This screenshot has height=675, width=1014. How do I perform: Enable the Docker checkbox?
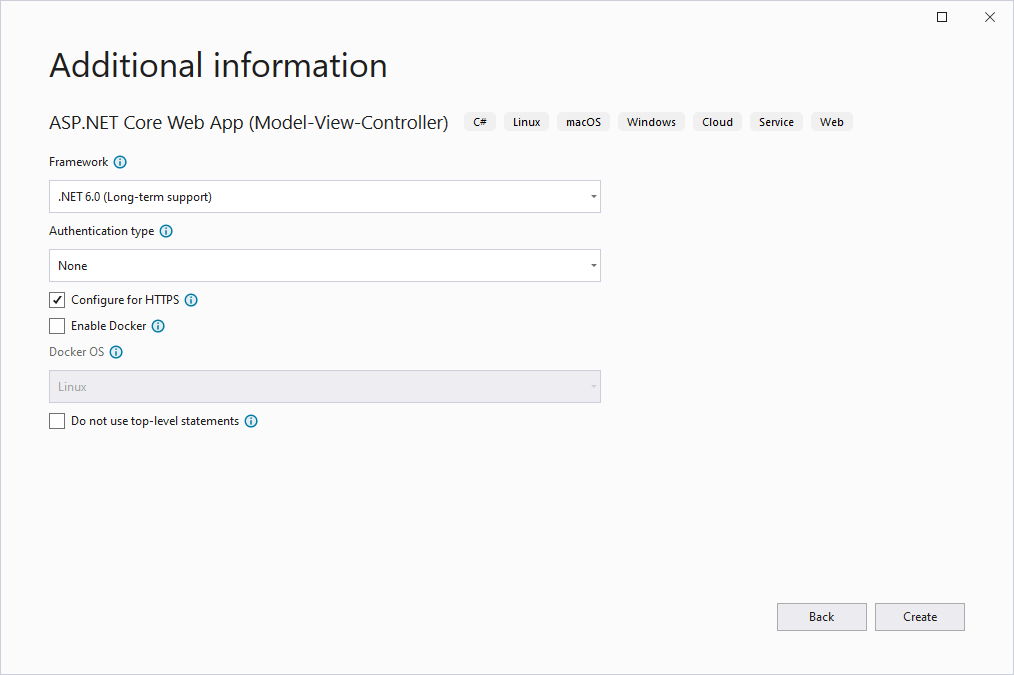[x=57, y=326]
